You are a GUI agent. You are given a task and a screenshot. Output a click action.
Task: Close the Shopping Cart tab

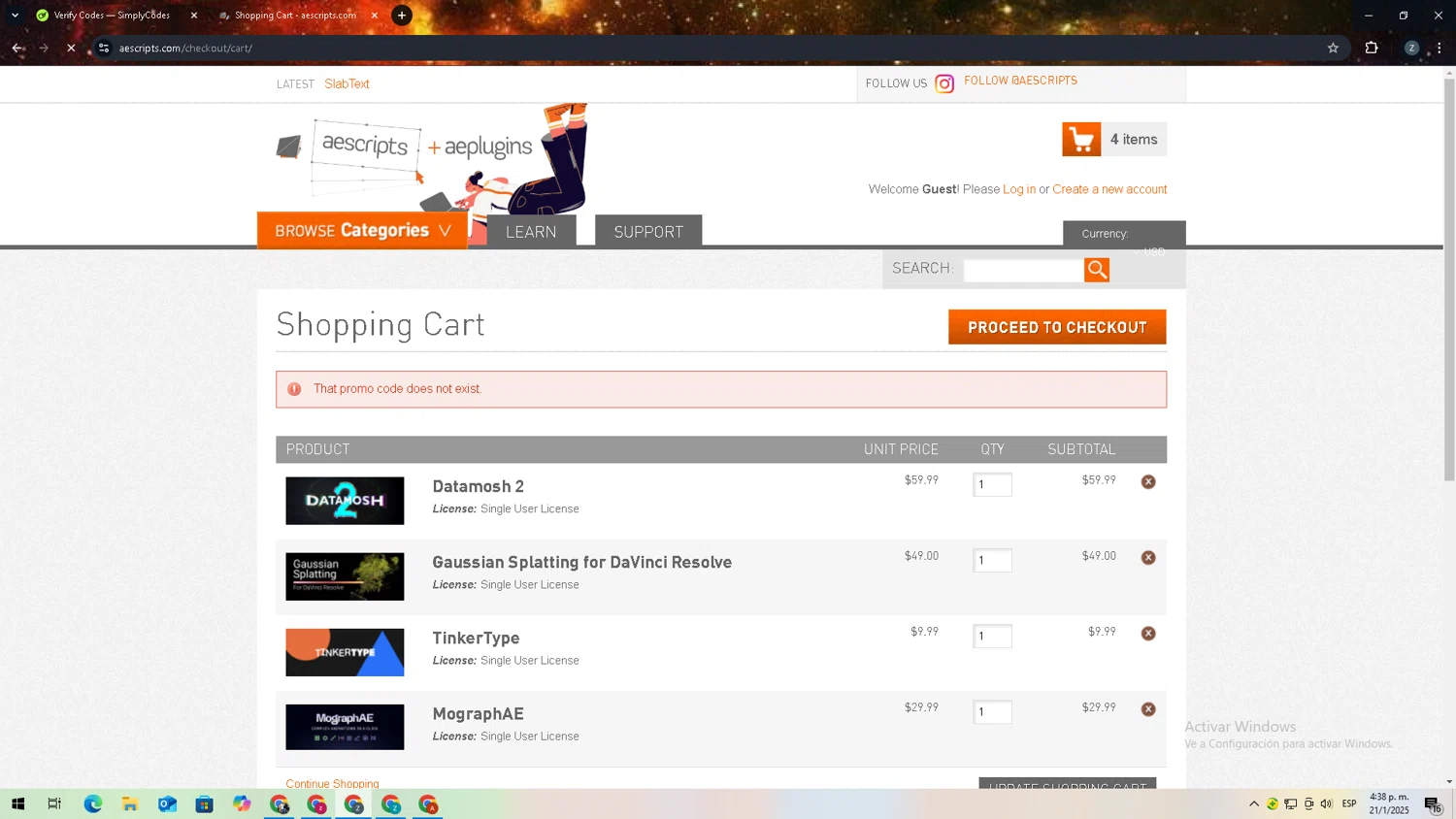[375, 16]
